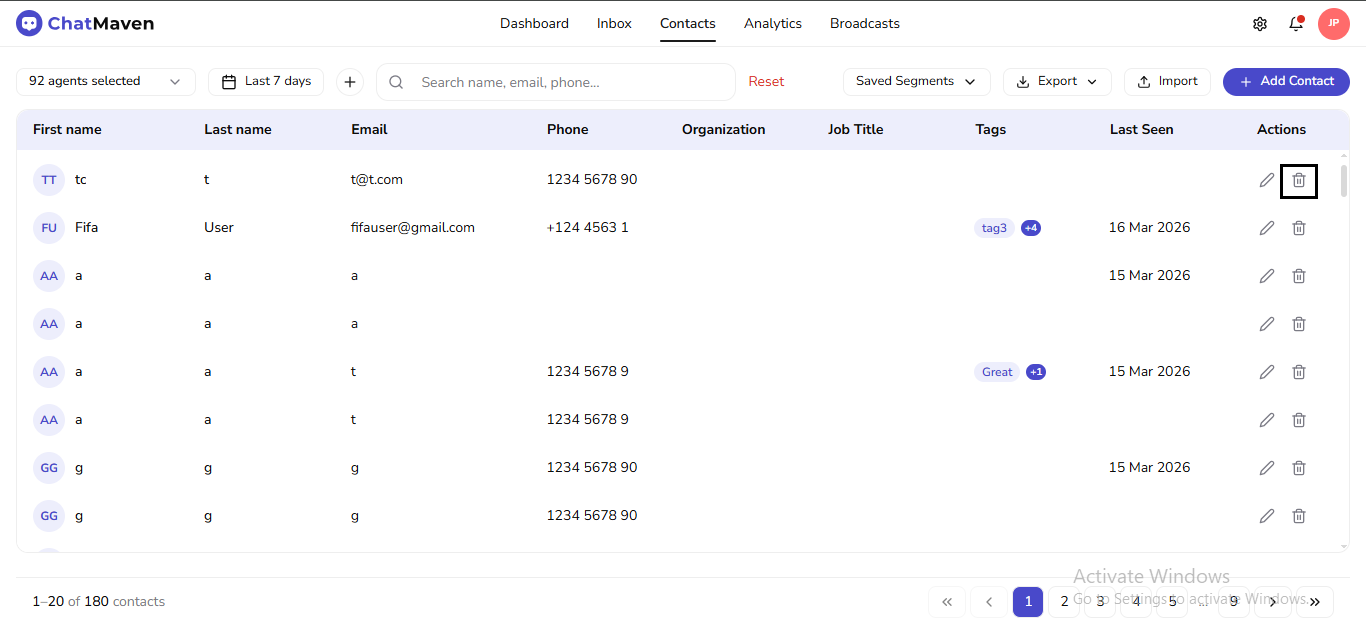Go to page 2 of contacts
Viewport: 1366px width, 637px height.
pyautogui.click(x=1063, y=601)
